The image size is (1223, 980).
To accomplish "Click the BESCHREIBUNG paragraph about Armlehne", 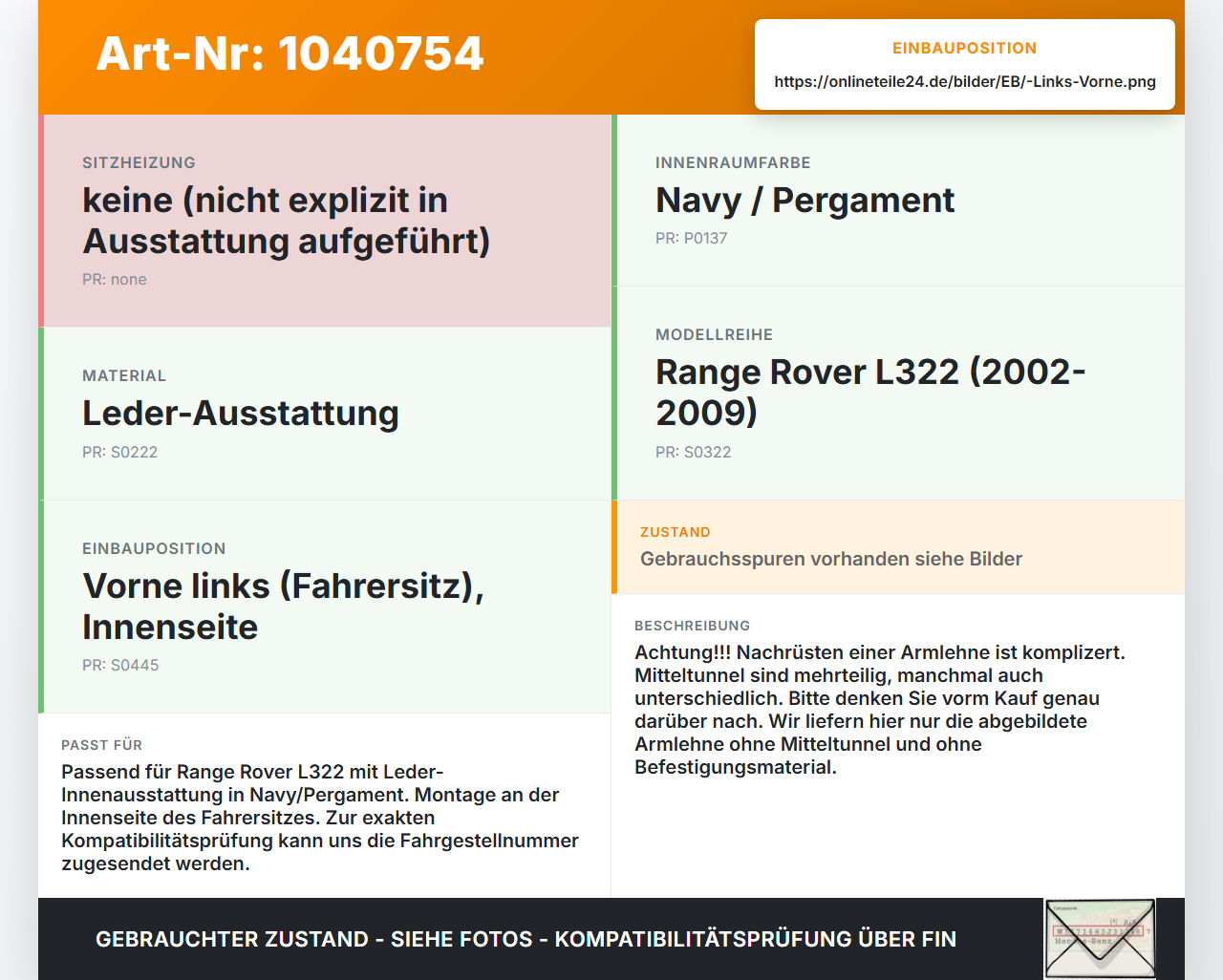I will pyautogui.click(x=880, y=710).
